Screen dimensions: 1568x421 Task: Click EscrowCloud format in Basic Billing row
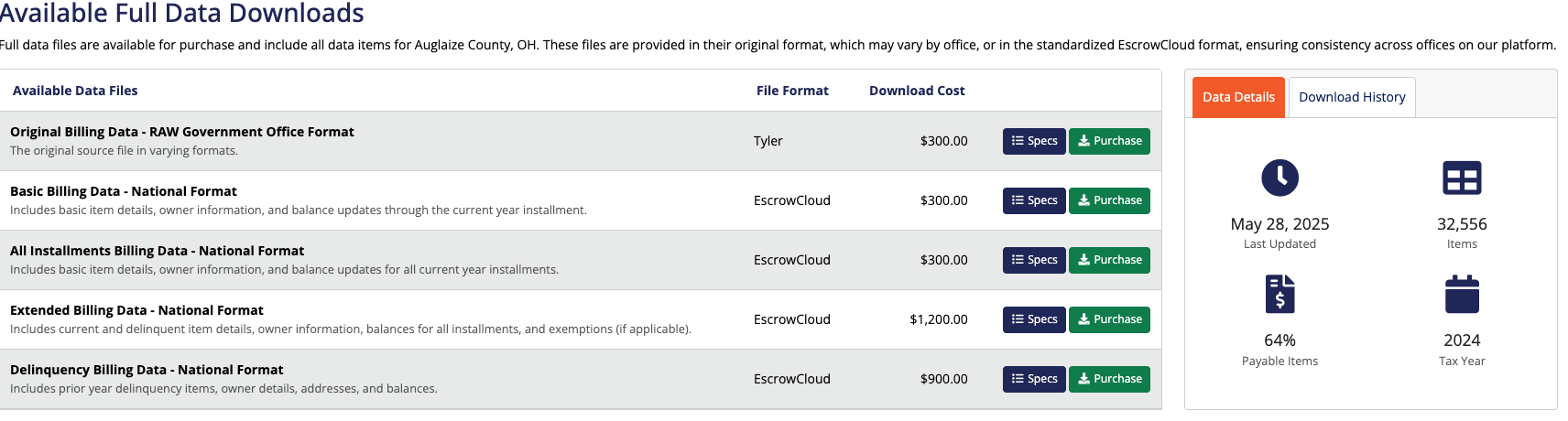pos(792,200)
